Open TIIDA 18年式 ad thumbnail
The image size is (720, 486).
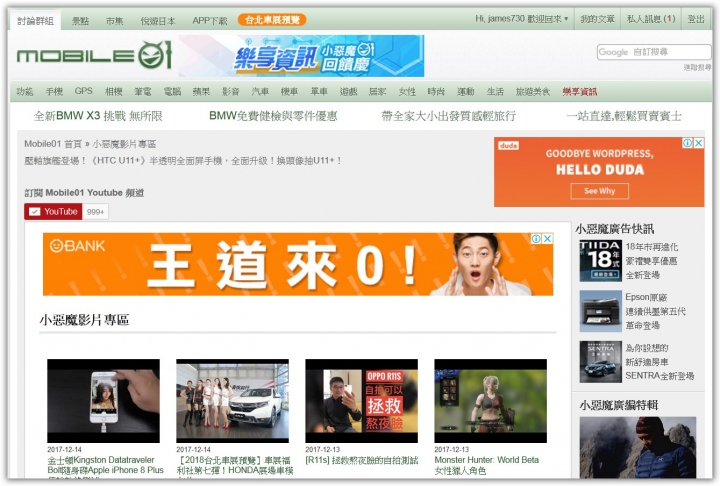tap(600, 261)
